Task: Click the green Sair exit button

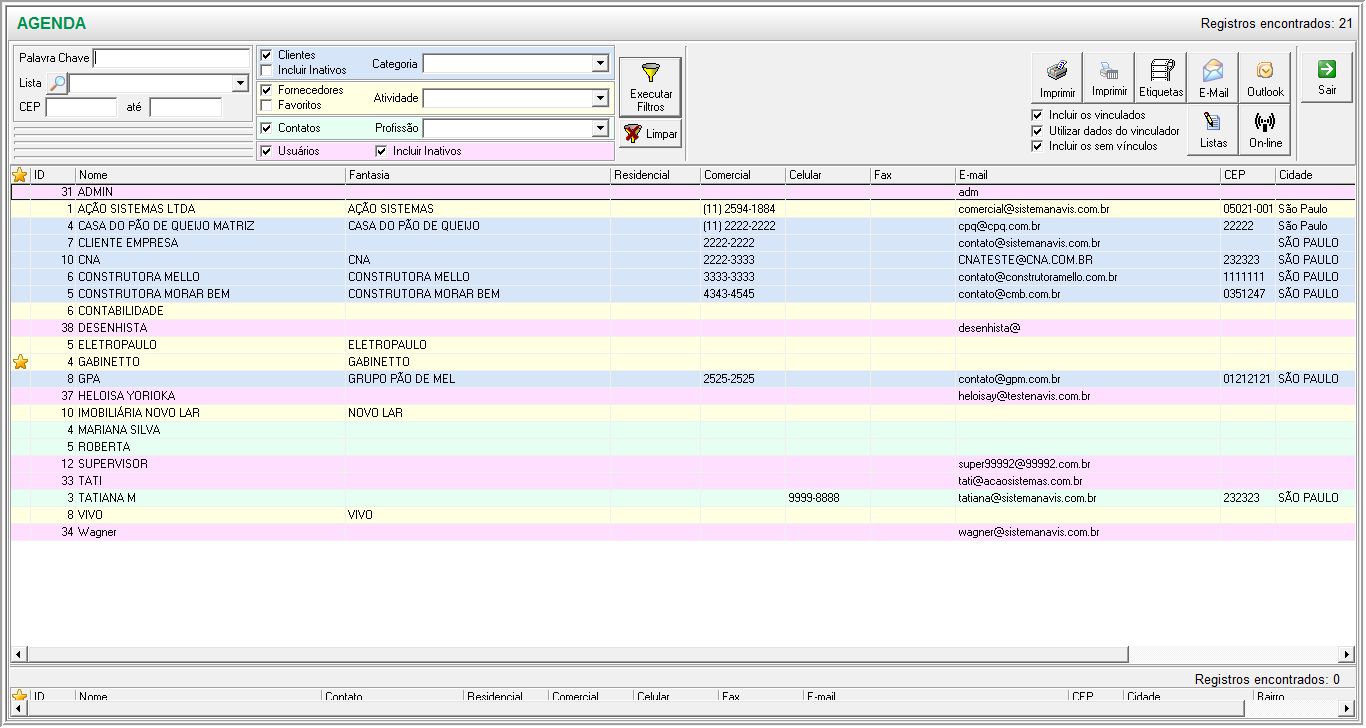Action: click(x=1326, y=77)
